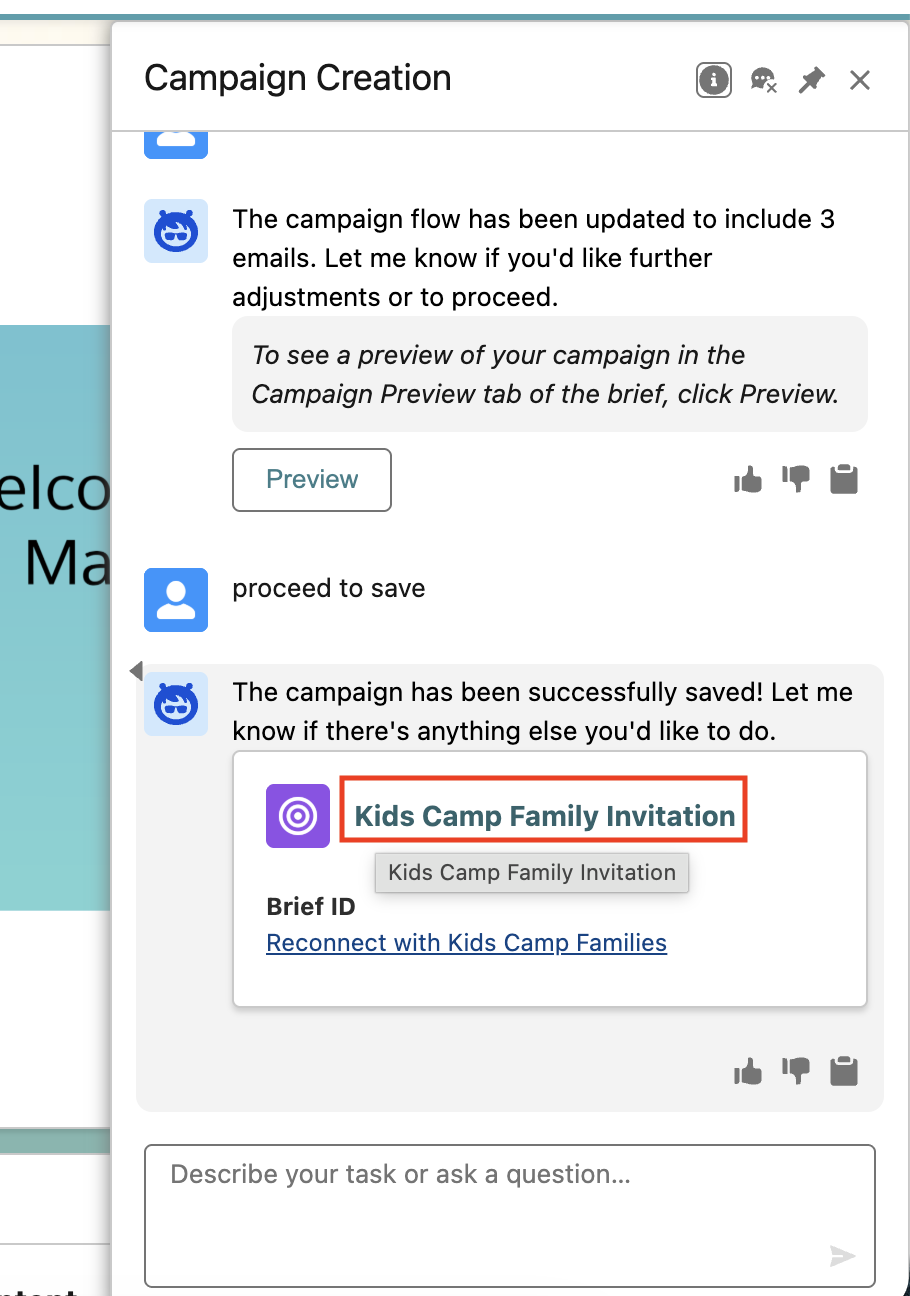Close the Campaign Creation panel
Viewport: 910px width, 1296px height.
pyautogui.click(x=860, y=80)
